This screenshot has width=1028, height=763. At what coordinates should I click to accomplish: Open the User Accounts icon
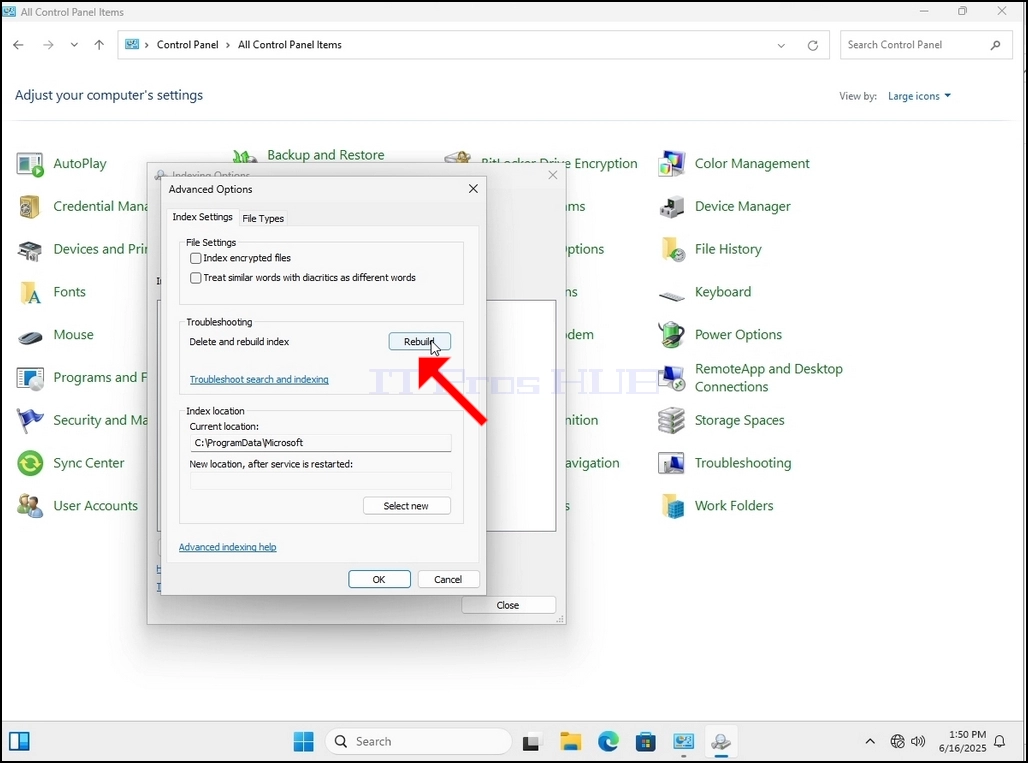[30, 506]
